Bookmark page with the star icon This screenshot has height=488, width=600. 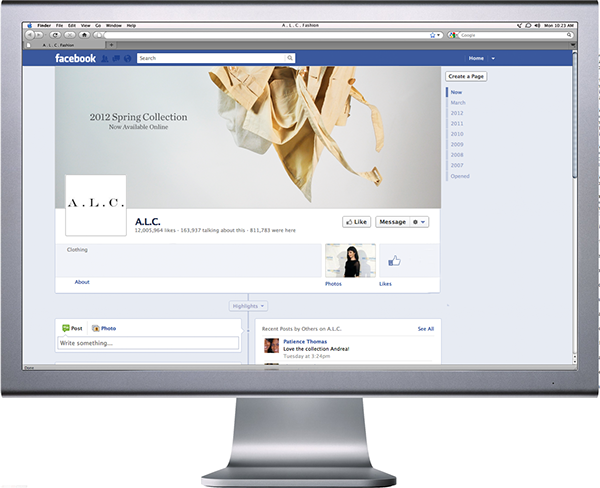432,35
